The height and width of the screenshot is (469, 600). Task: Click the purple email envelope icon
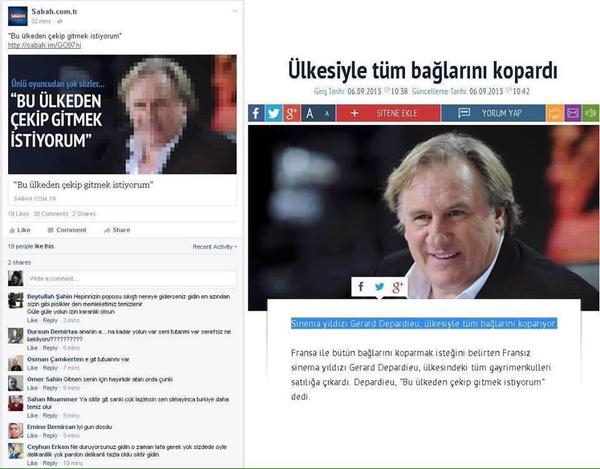(572, 113)
